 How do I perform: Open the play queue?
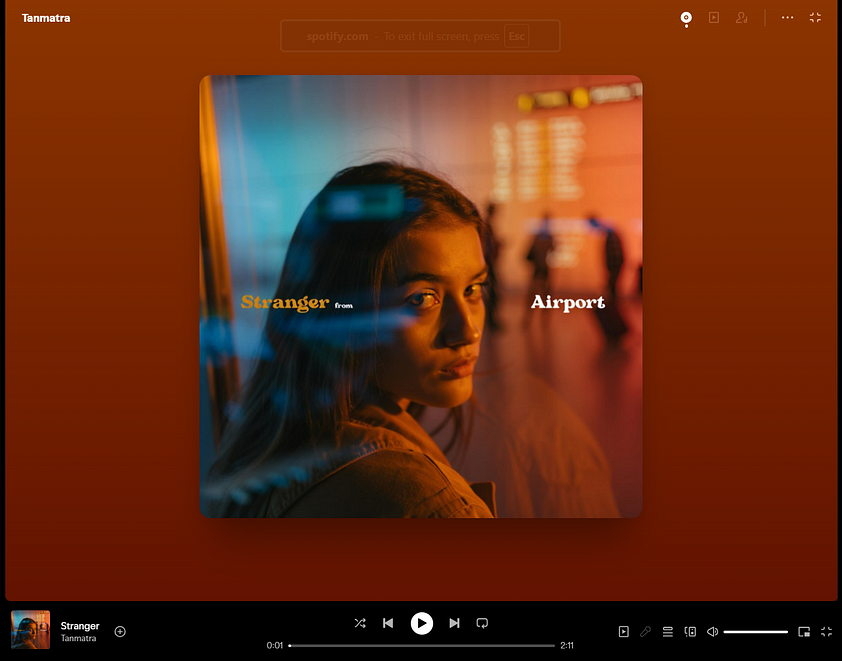click(667, 631)
